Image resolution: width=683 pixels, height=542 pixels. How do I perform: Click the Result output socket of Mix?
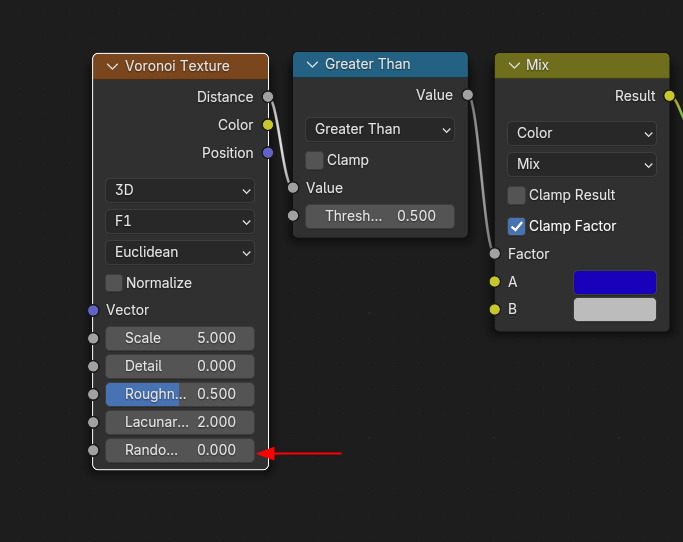669,96
